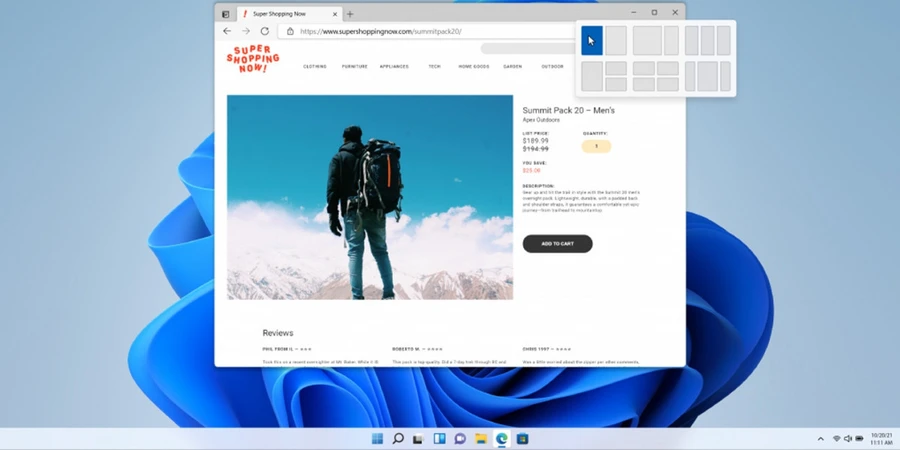Open File Explorer from taskbar

[481, 439]
